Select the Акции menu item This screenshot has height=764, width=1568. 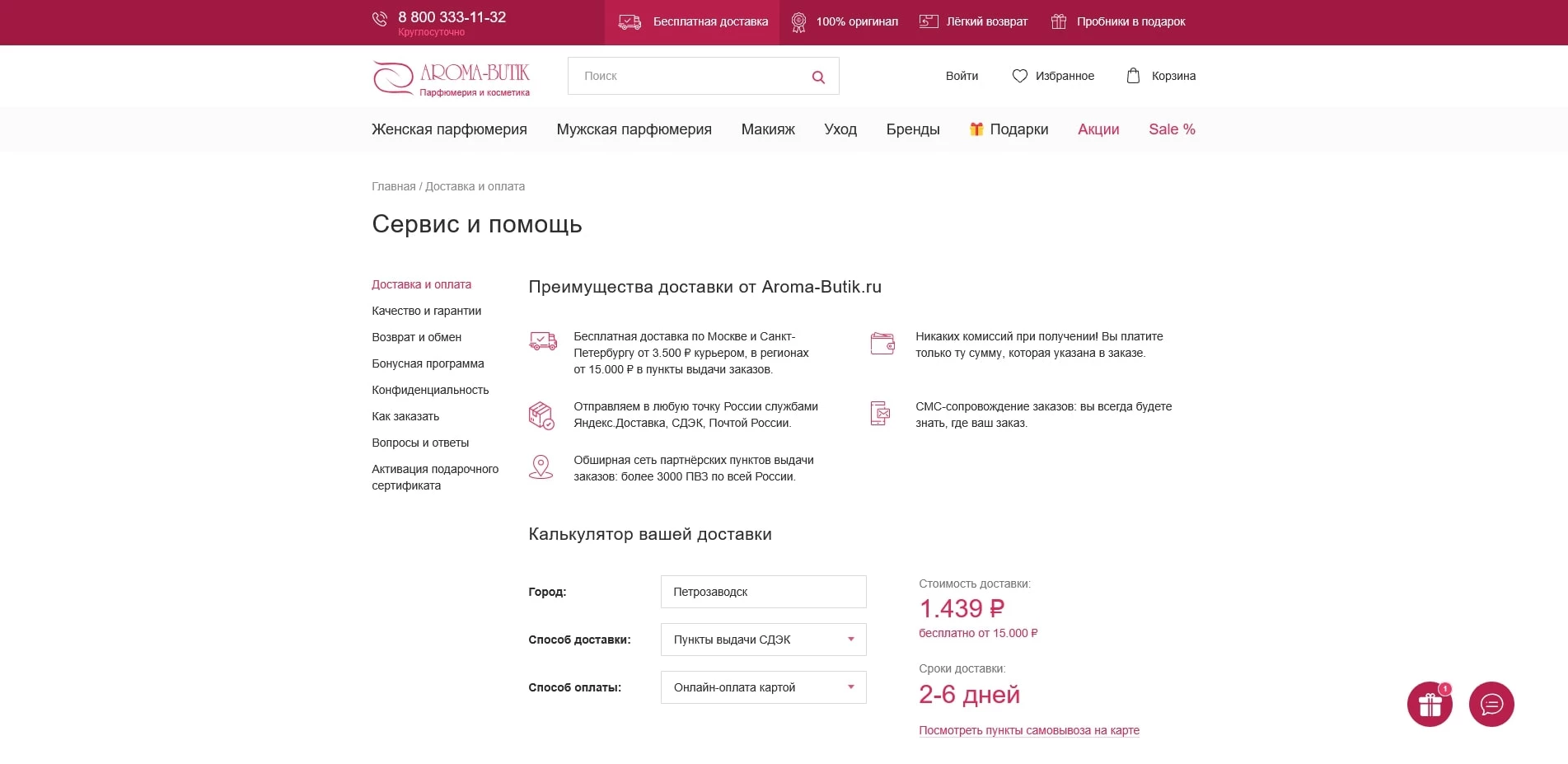(x=1098, y=129)
